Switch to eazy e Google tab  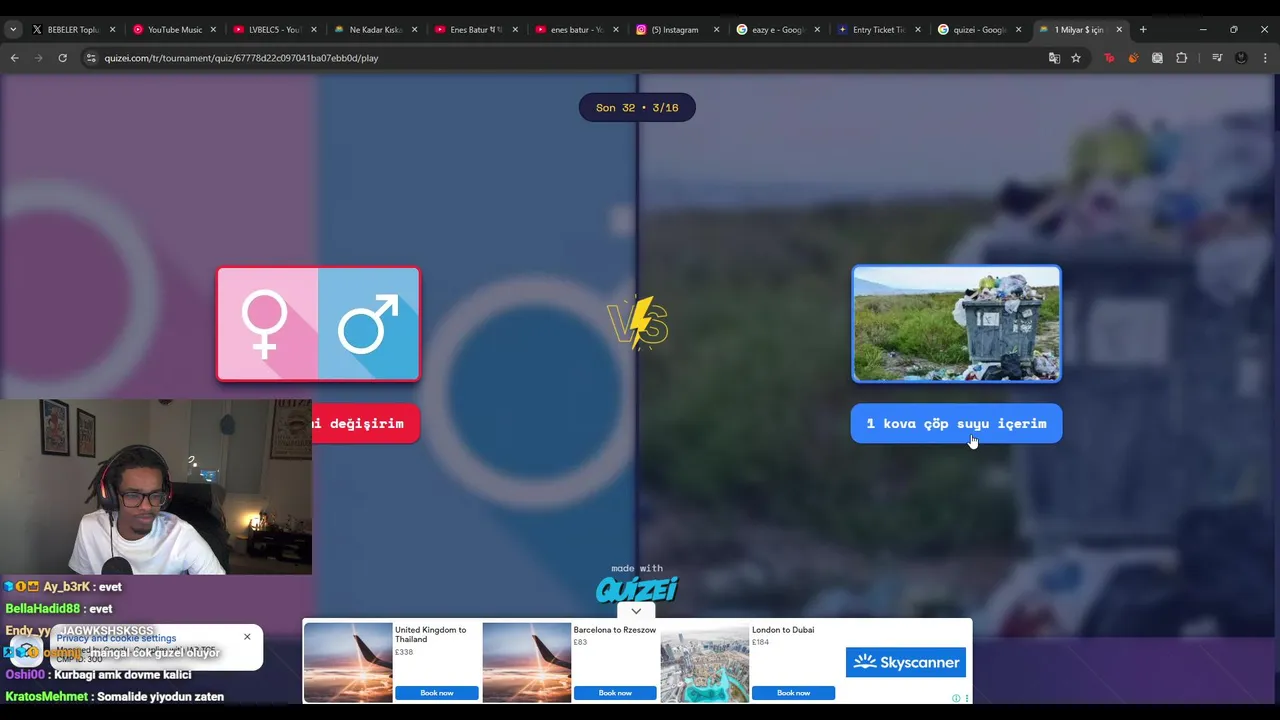tap(779, 30)
